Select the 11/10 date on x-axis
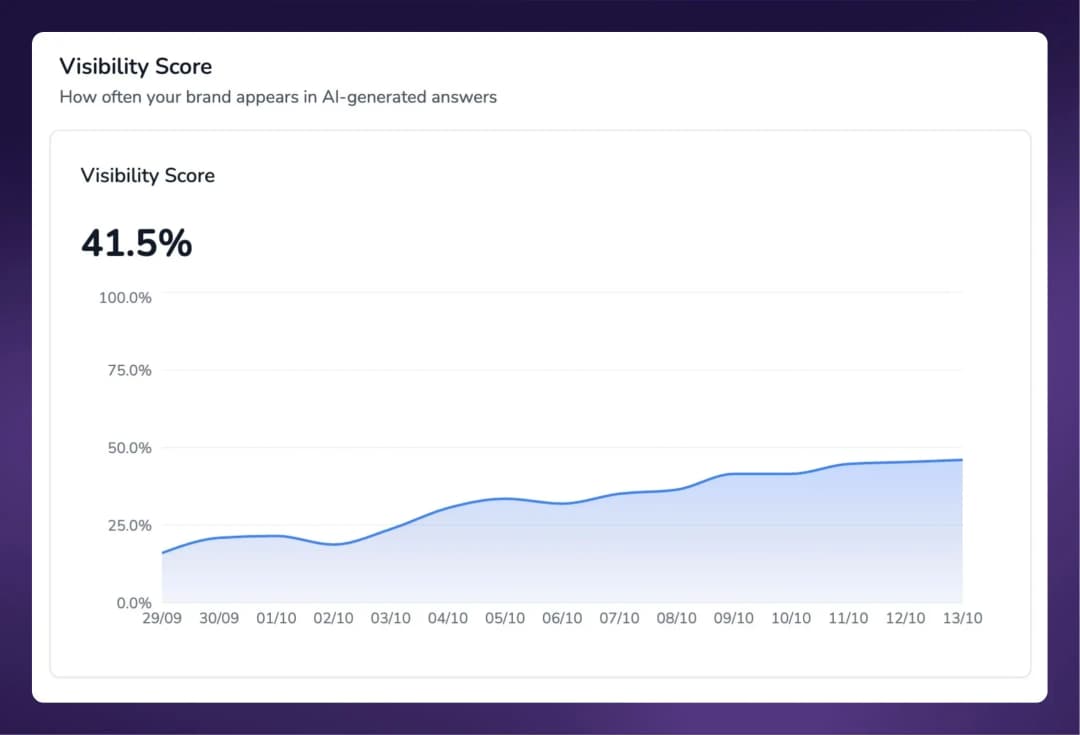 (x=848, y=618)
